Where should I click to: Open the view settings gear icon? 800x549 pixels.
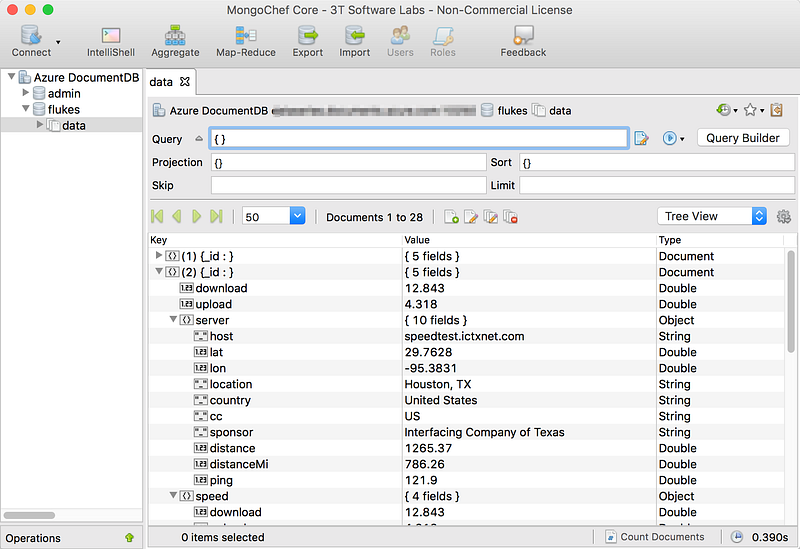784,217
